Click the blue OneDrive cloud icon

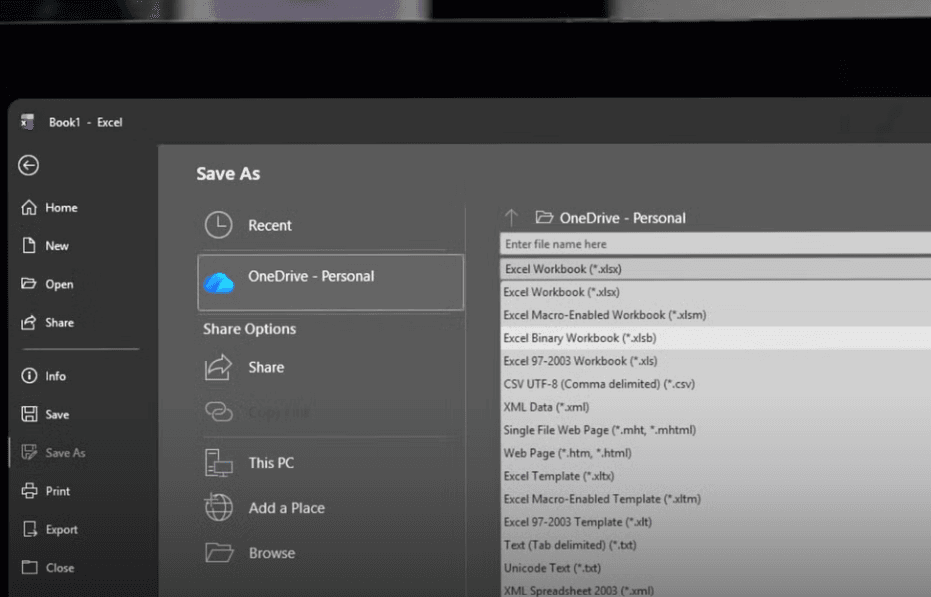tap(219, 283)
